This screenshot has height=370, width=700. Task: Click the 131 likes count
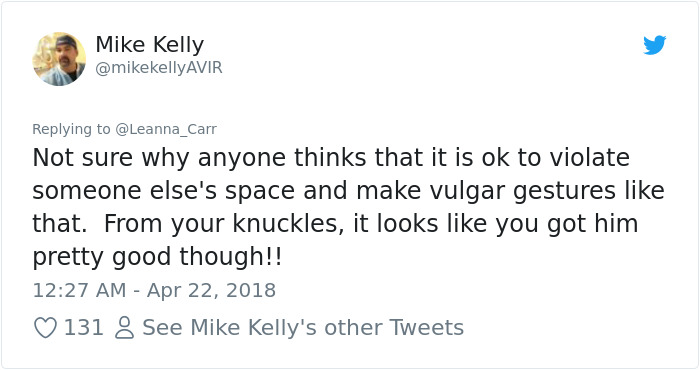click(83, 327)
